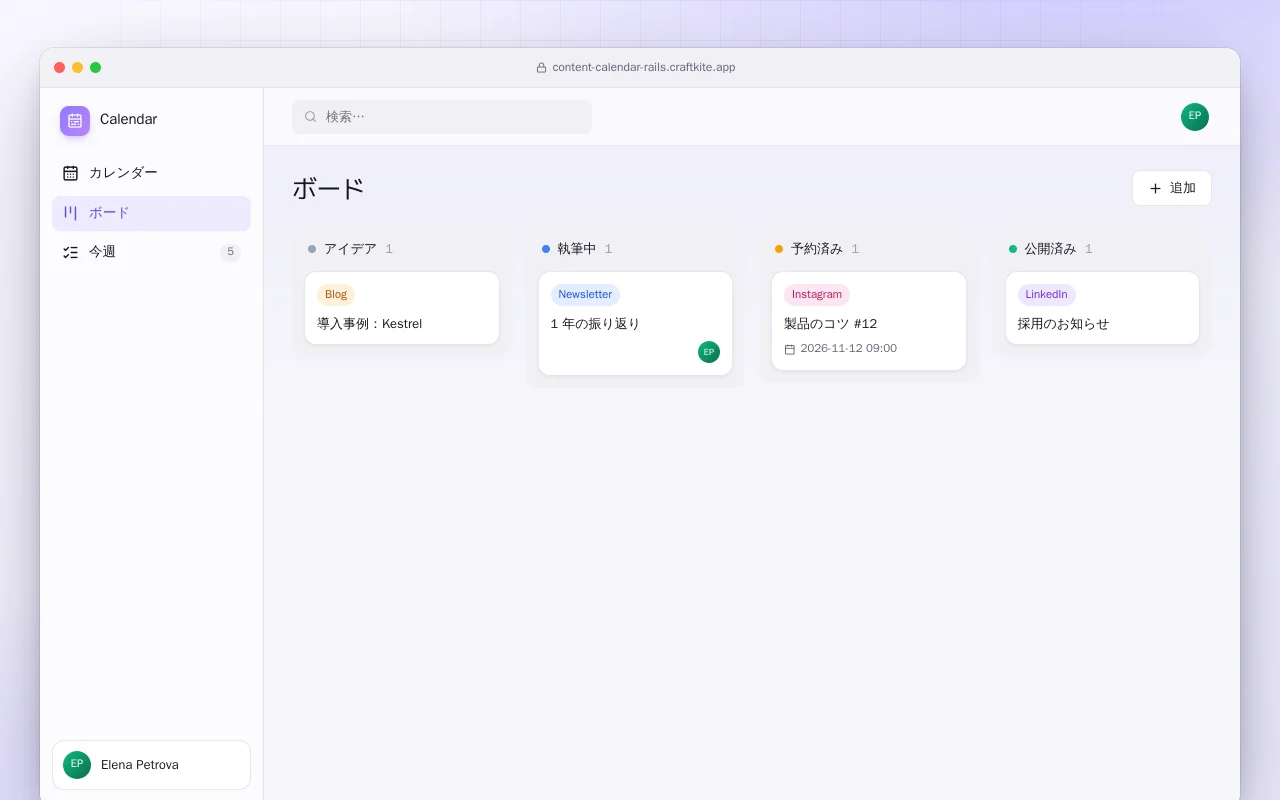Viewport: 1280px width, 800px height.
Task: Click the orange status dot beside 予約済み
Action: [779, 249]
